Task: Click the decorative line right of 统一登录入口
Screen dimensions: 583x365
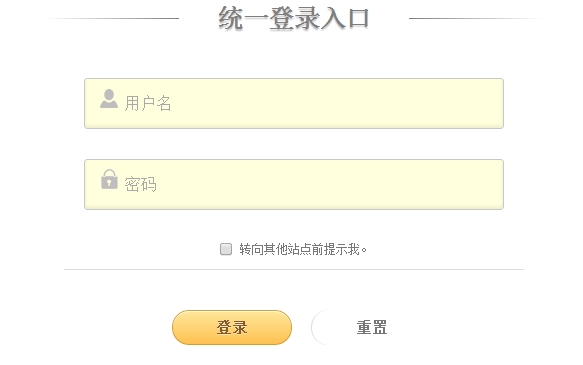Action: pyautogui.click(x=476, y=18)
